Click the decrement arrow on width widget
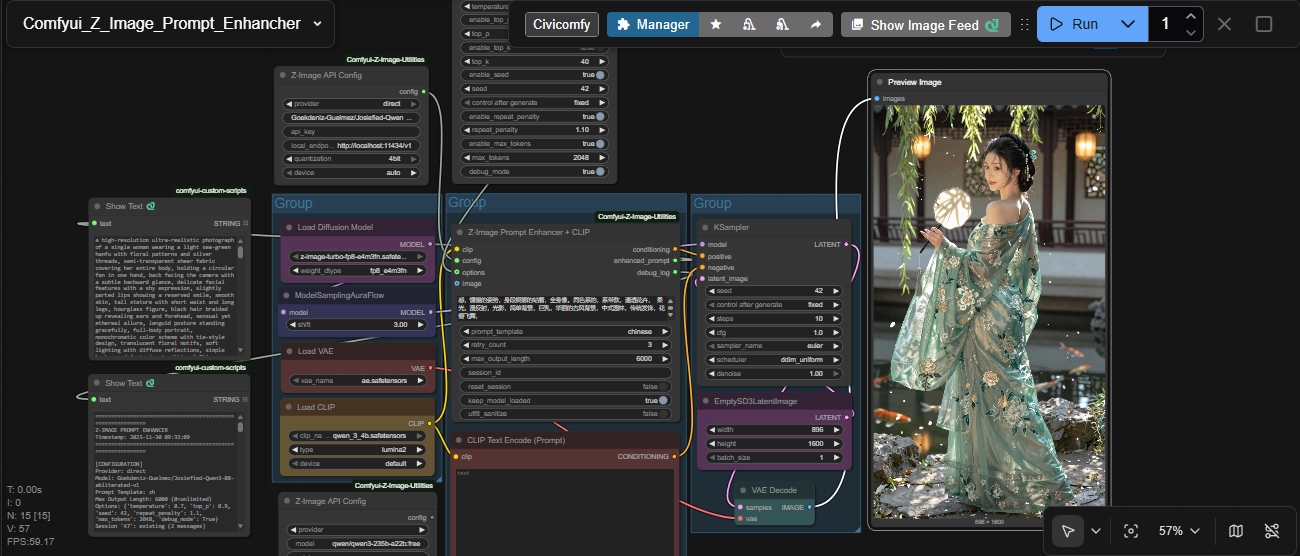The width and height of the screenshot is (1300, 556). 712,430
